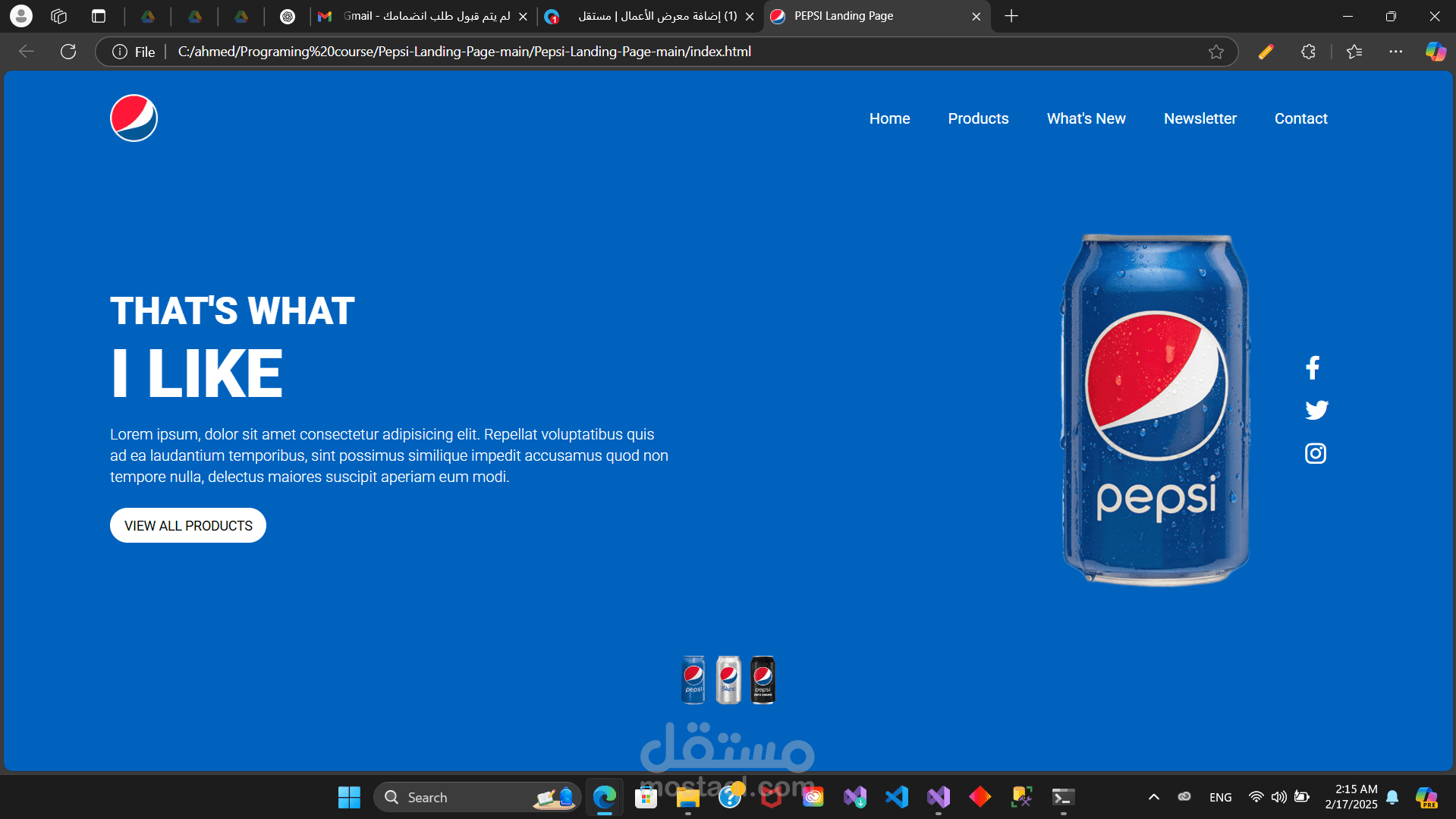The height and width of the screenshot is (819, 1456).
Task: Open the Twitter bird social icon
Action: (x=1316, y=410)
